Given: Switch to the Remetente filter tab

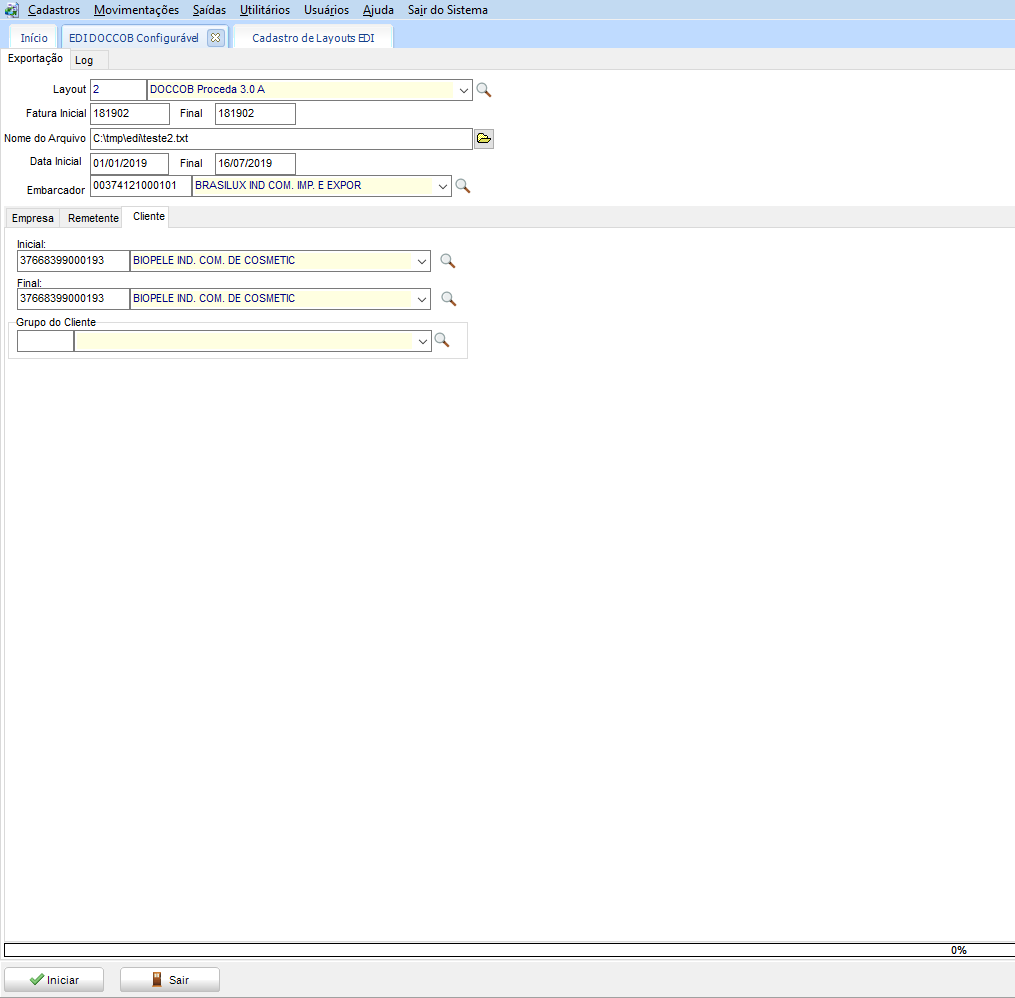Looking at the screenshot, I should [93, 218].
